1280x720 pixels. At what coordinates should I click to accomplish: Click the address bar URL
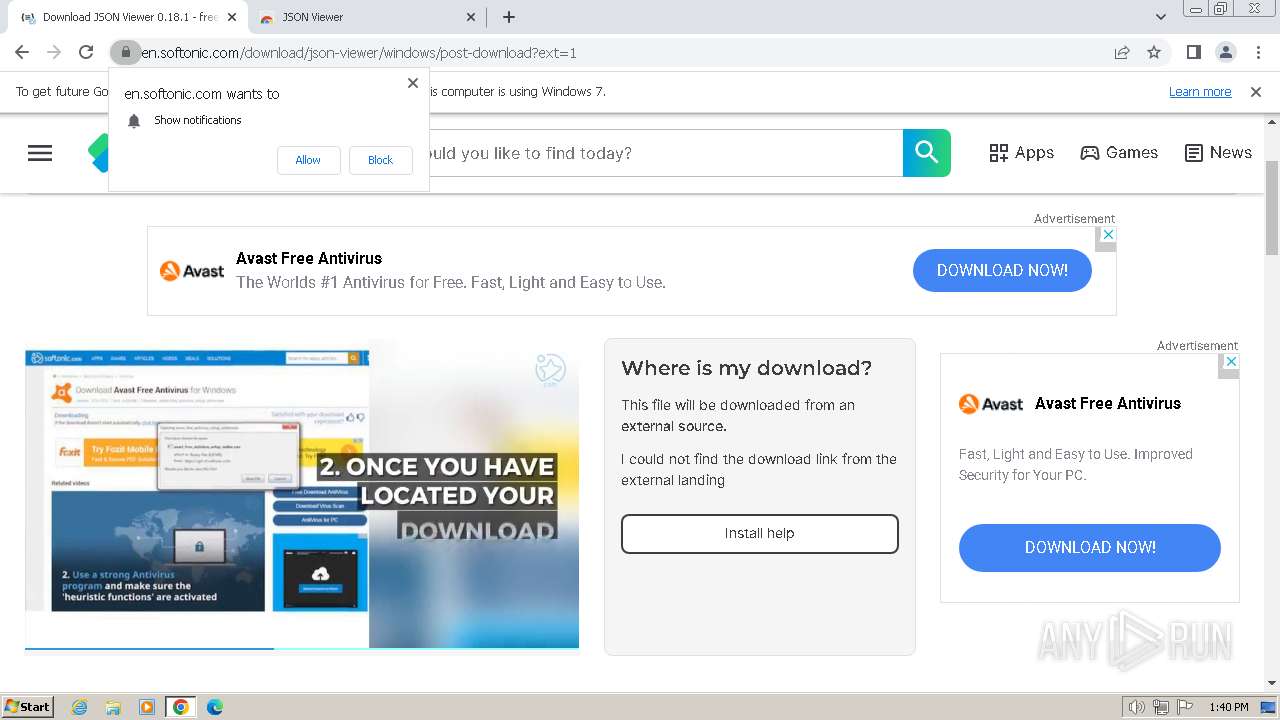point(358,53)
